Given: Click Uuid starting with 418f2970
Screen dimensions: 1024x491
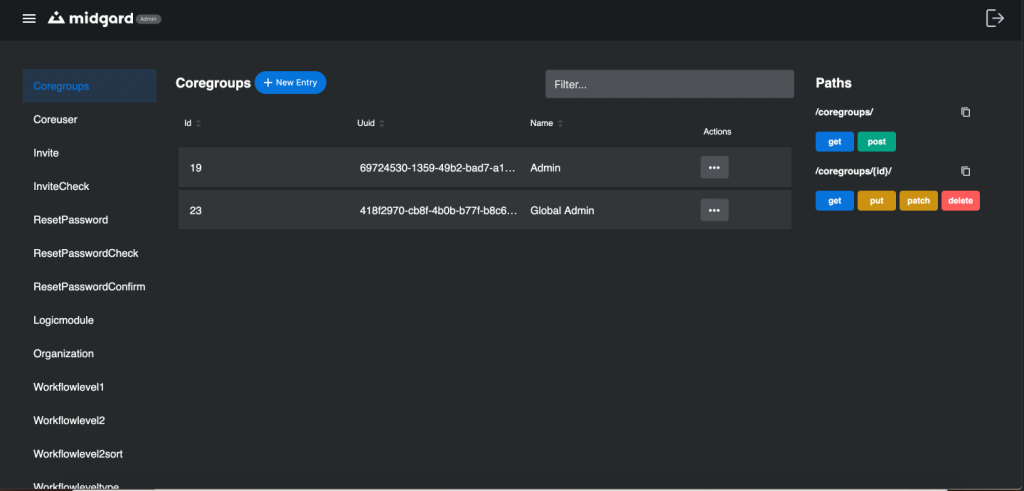Looking at the screenshot, I should (x=438, y=211).
